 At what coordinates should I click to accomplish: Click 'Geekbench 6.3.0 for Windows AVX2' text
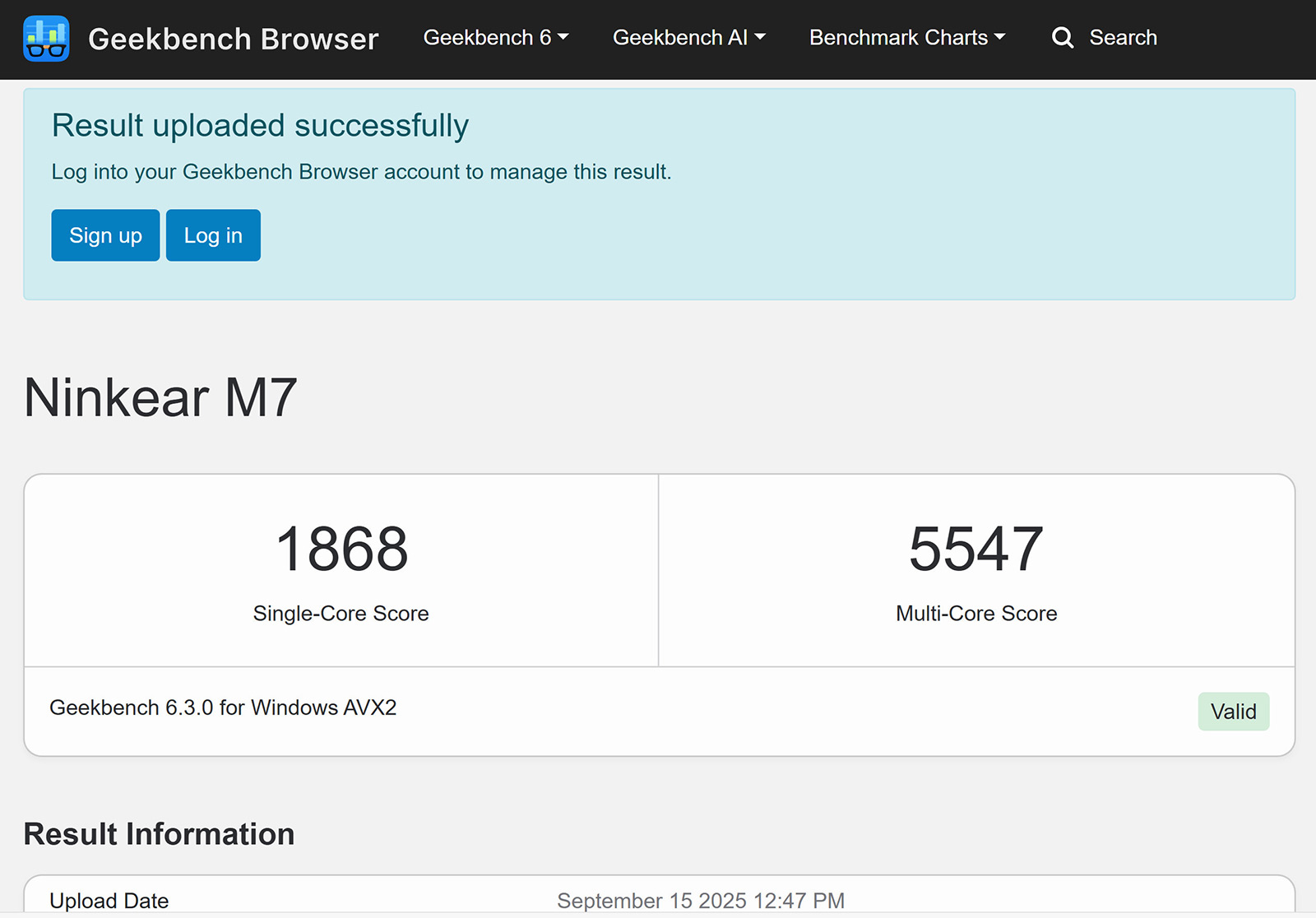(223, 707)
